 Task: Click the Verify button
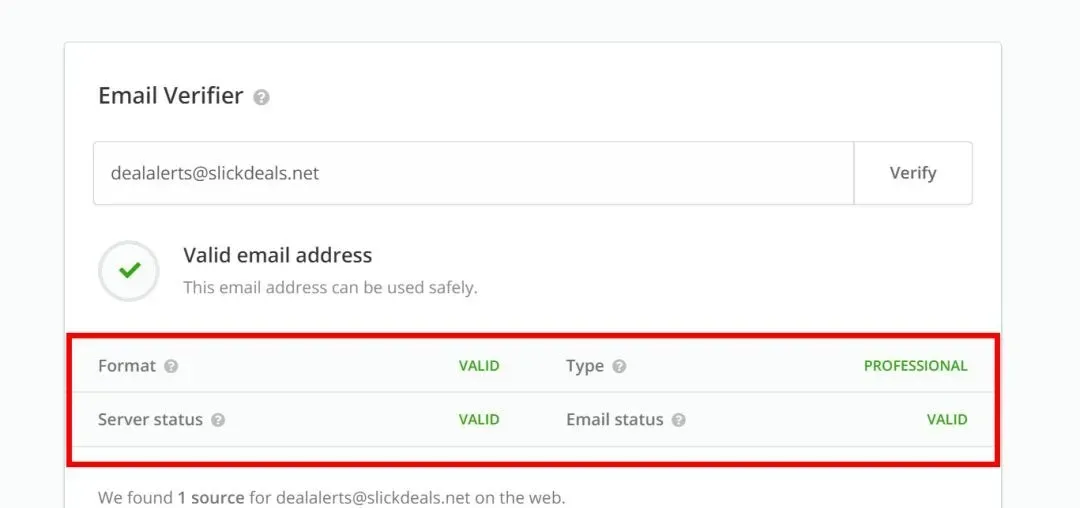[913, 173]
